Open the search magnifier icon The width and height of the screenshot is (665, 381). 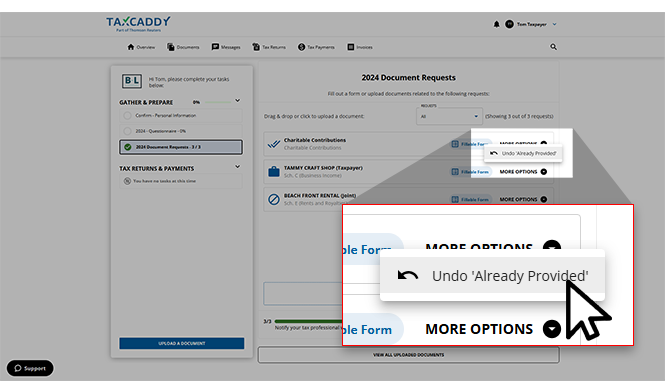(553, 47)
